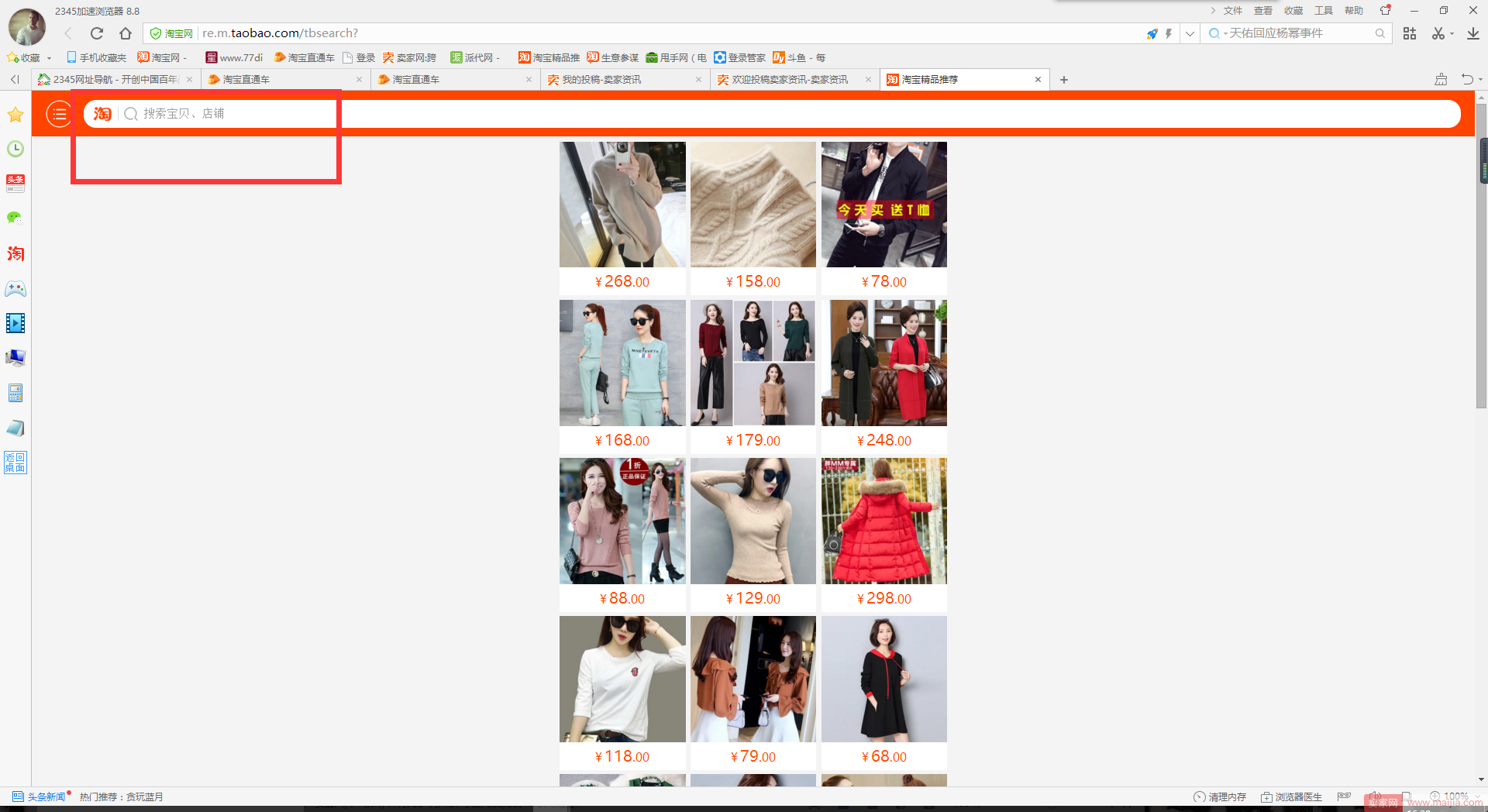
Task: Click the browser back arrow button
Action: (68, 33)
